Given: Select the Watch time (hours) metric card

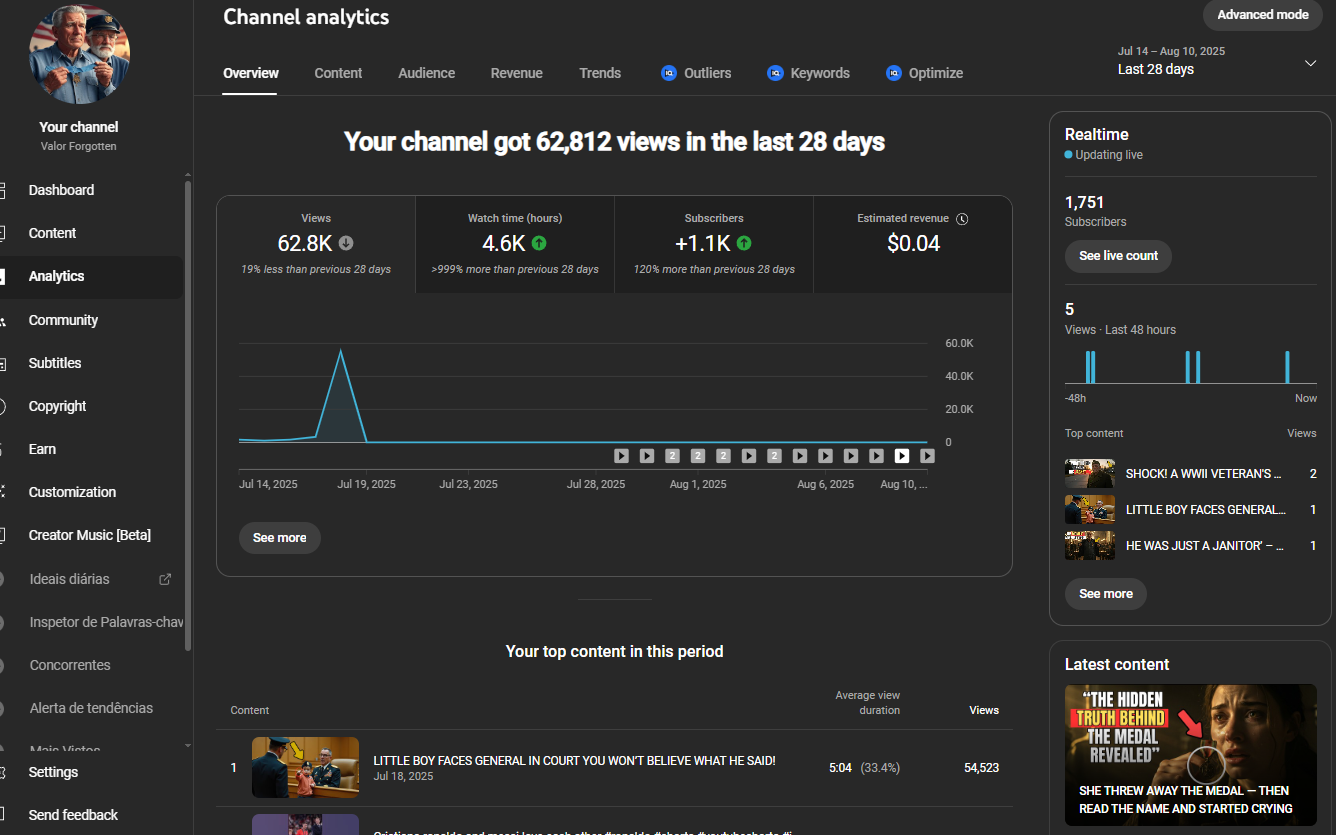Looking at the screenshot, I should coord(515,245).
